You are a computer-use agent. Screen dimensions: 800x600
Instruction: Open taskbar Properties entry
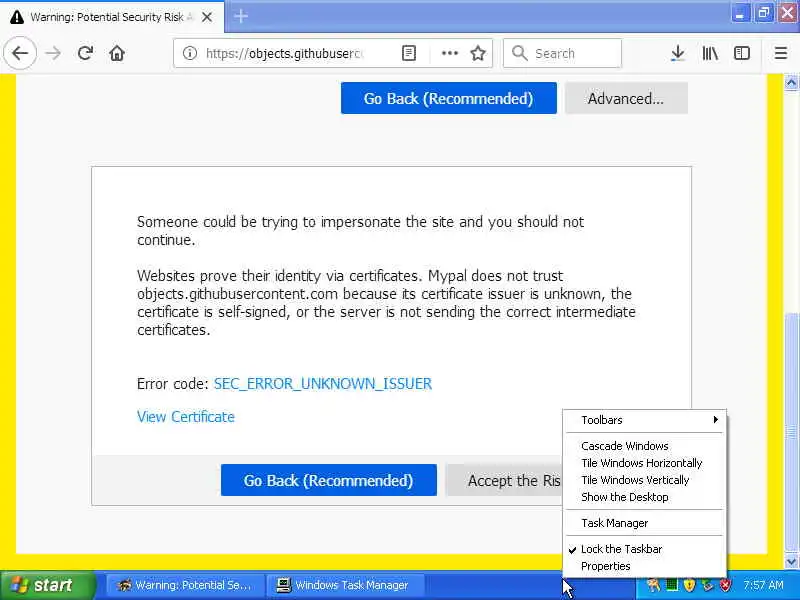click(x=644, y=566)
